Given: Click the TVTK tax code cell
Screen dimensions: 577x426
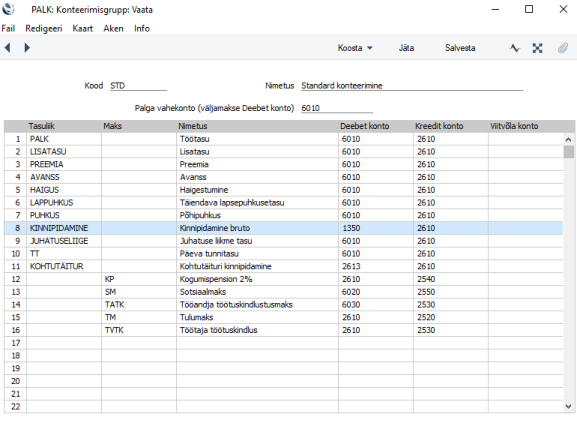Looking at the screenshot, I should (x=139, y=330).
